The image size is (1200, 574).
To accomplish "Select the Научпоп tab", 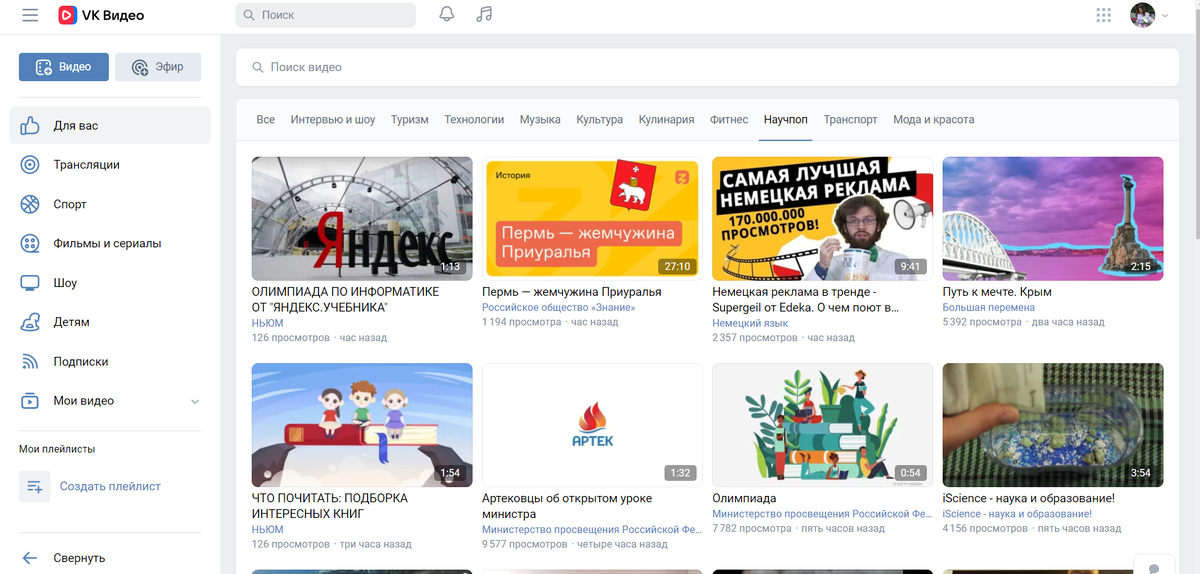I will 786,119.
